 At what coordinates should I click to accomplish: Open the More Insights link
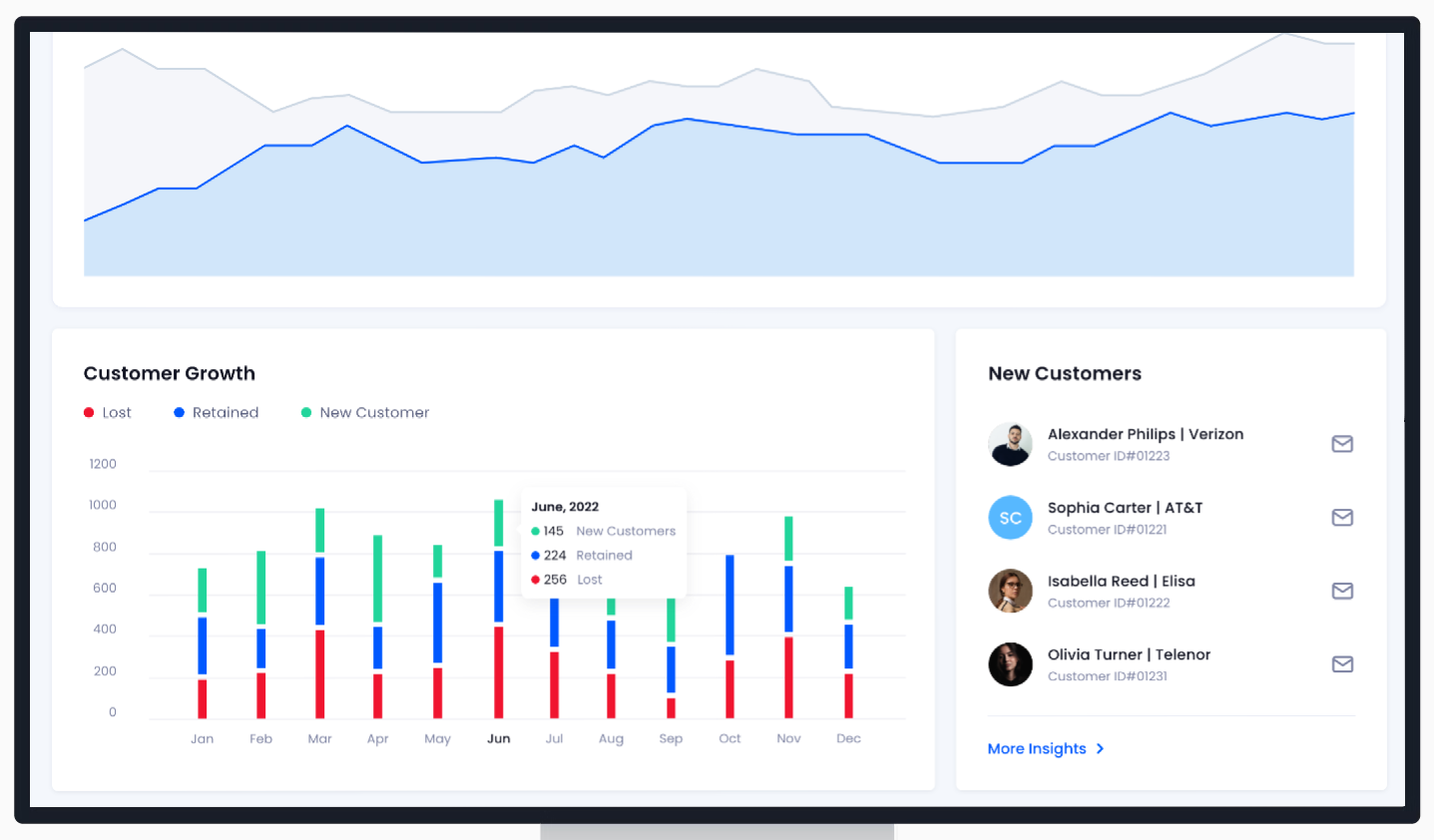[1037, 748]
